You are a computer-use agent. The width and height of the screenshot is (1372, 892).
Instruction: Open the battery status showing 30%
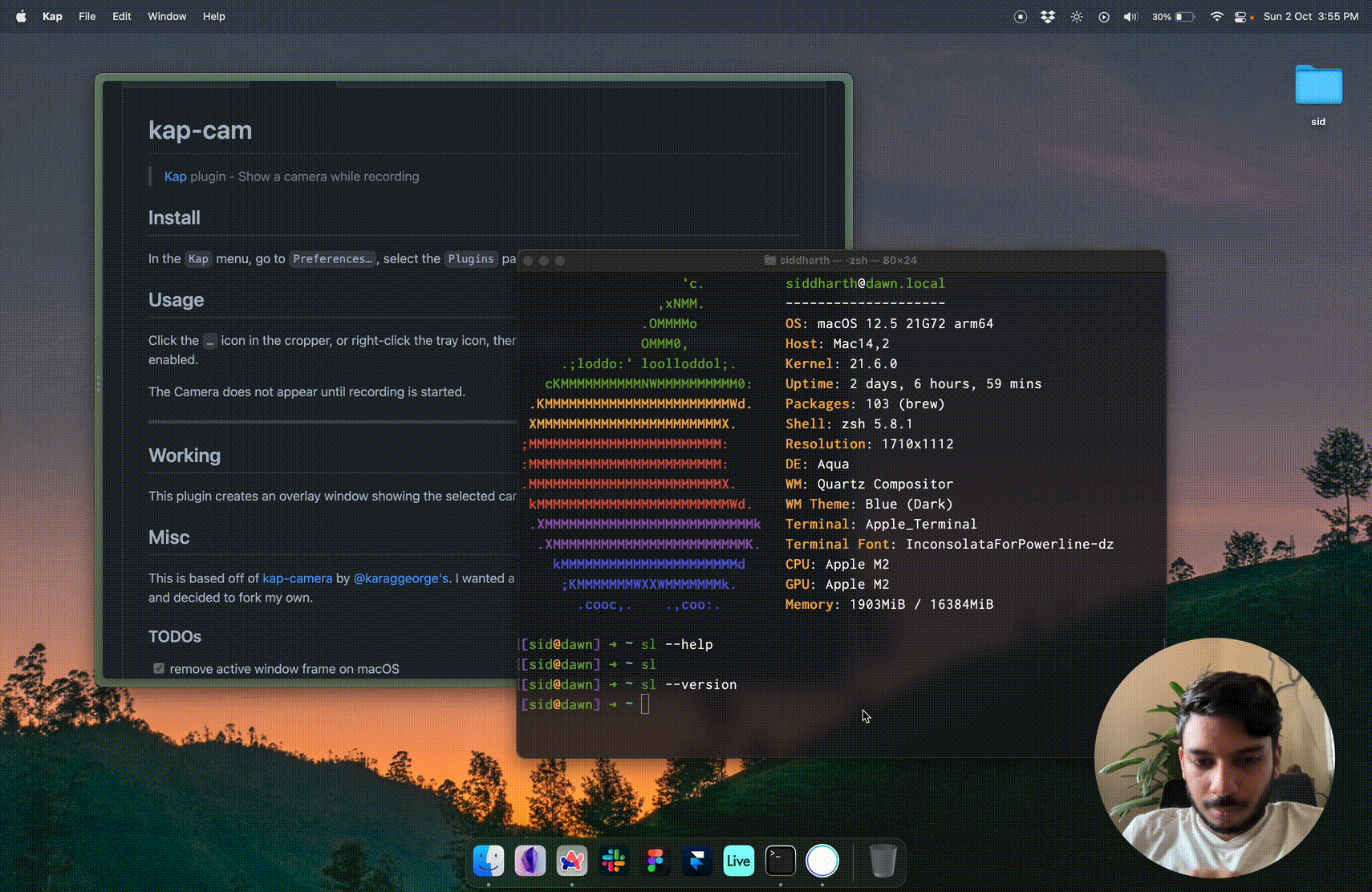(x=1174, y=16)
